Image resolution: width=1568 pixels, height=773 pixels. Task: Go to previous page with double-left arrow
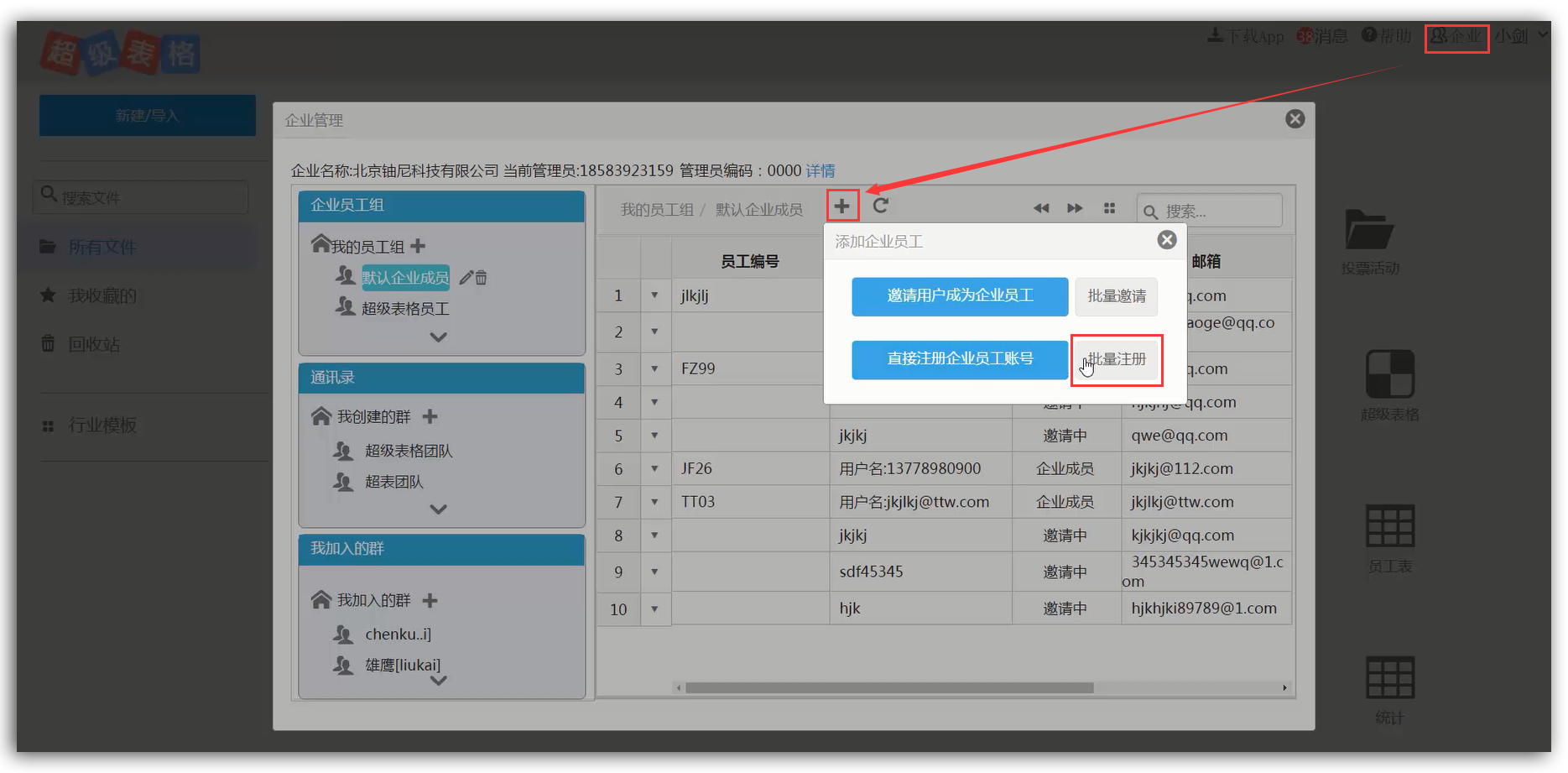[x=1041, y=208]
